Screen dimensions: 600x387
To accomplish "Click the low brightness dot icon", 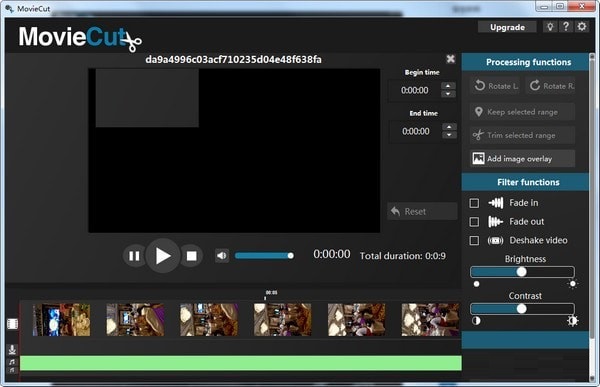I will point(476,284).
